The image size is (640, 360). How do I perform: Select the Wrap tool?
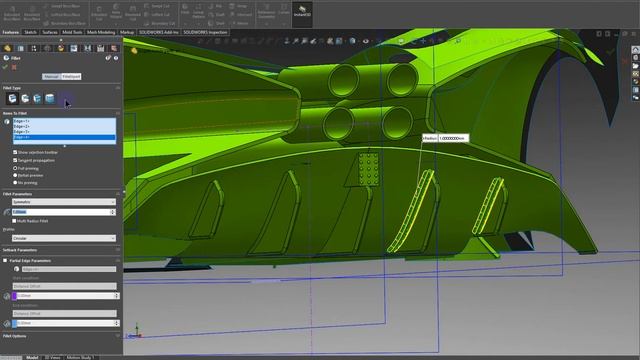238,6
